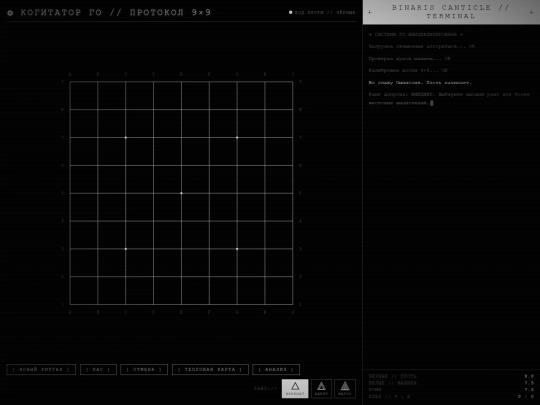Place a stone on intersection D6

pyautogui.click(x=154, y=165)
